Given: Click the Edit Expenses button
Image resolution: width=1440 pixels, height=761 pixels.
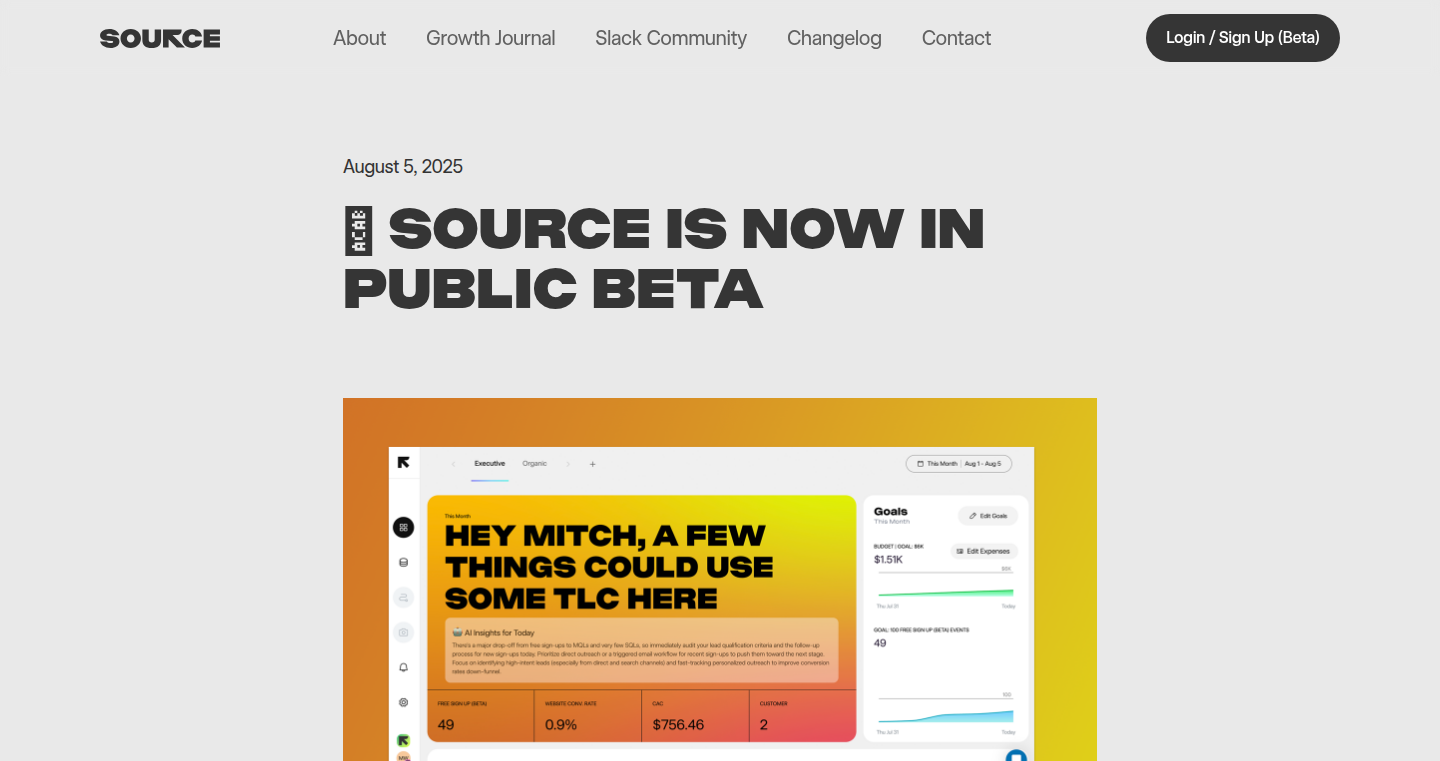Looking at the screenshot, I should click(x=983, y=551).
